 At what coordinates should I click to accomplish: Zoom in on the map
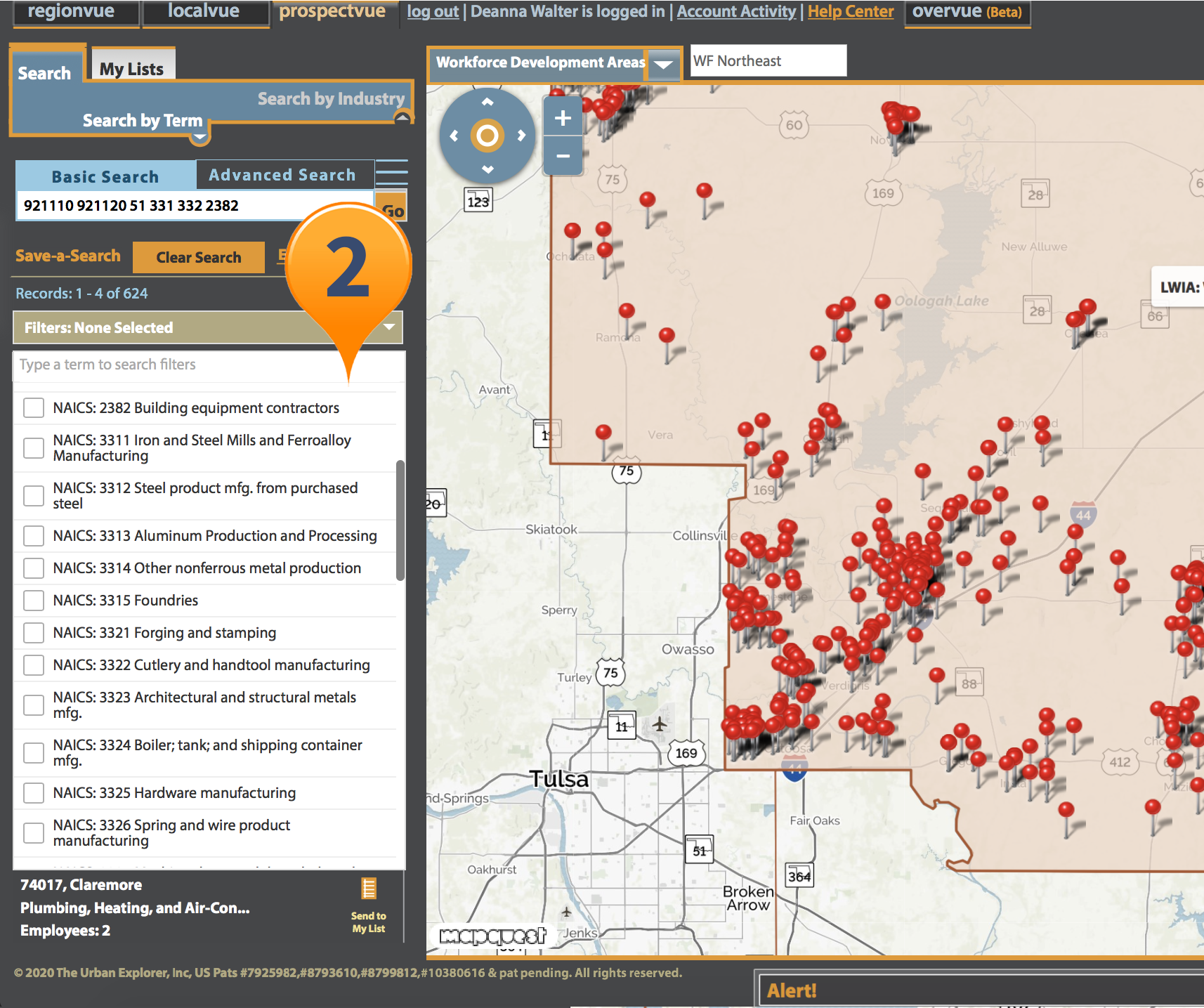tap(563, 117)
